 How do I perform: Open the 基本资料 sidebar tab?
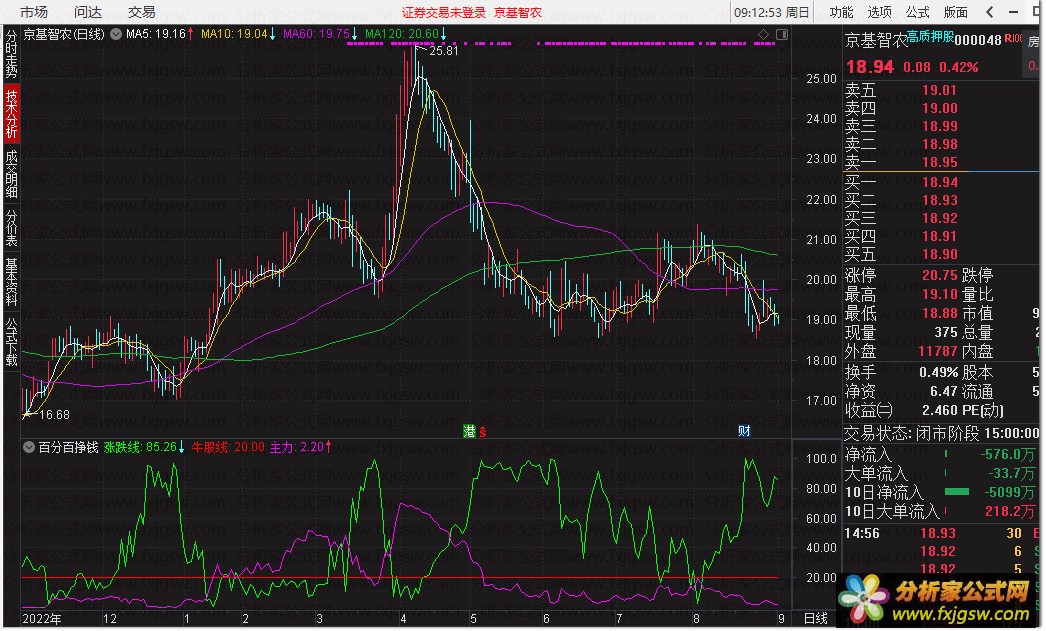pos(11,282)
